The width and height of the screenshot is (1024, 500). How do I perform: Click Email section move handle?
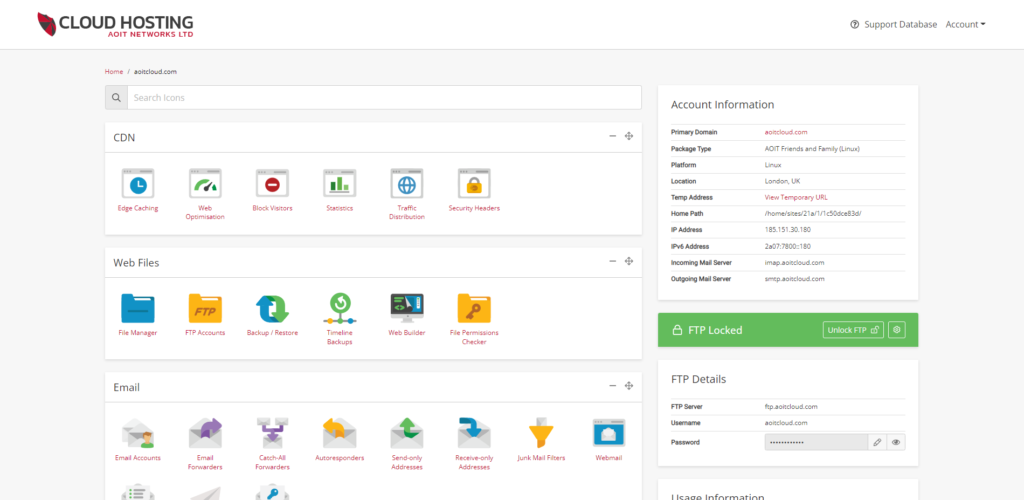[629, 386]
